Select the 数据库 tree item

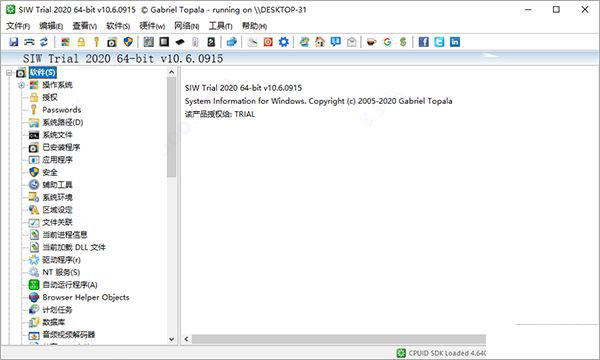pos(54,322)
